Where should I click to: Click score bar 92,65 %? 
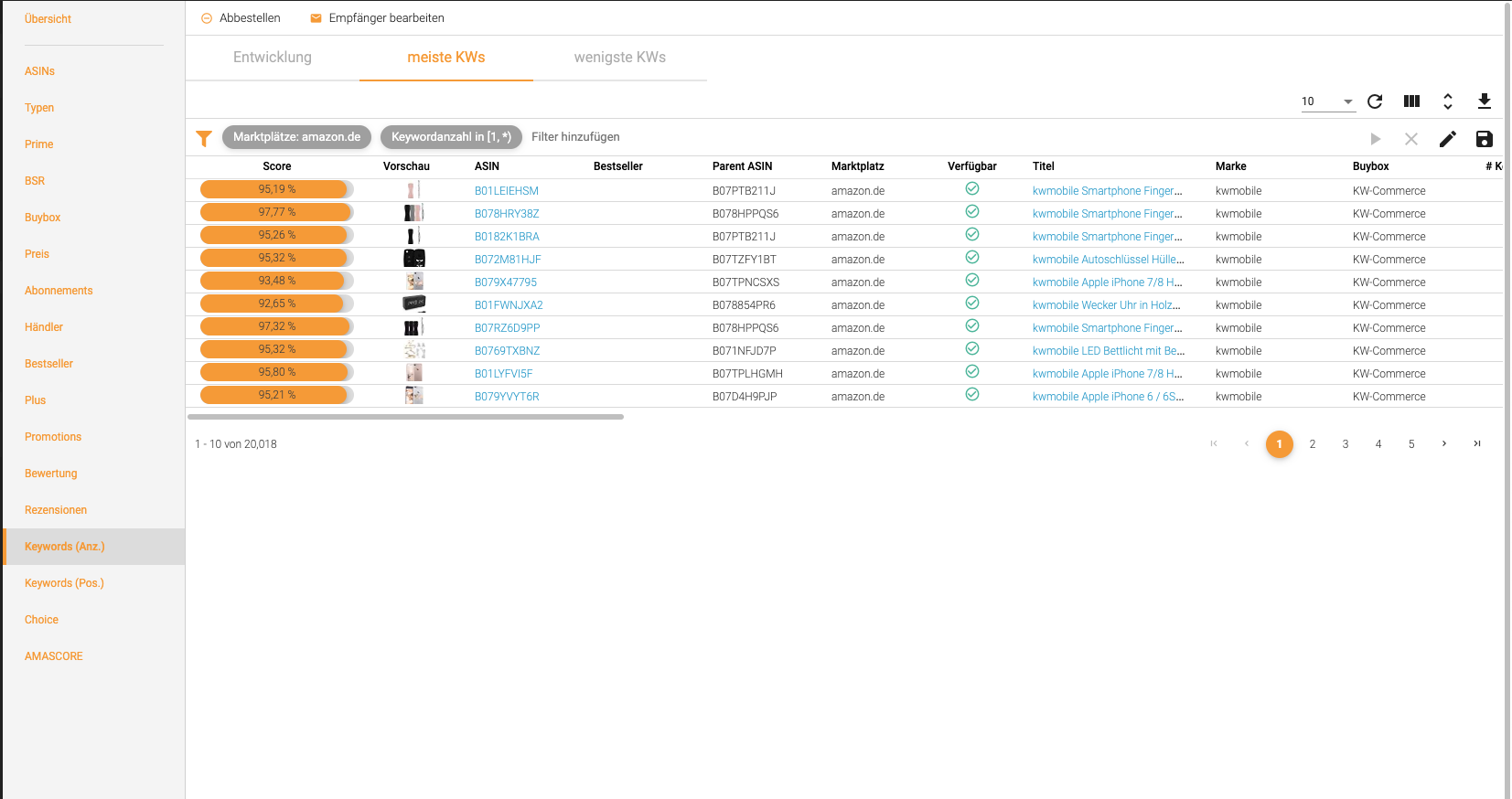(277, 304)
